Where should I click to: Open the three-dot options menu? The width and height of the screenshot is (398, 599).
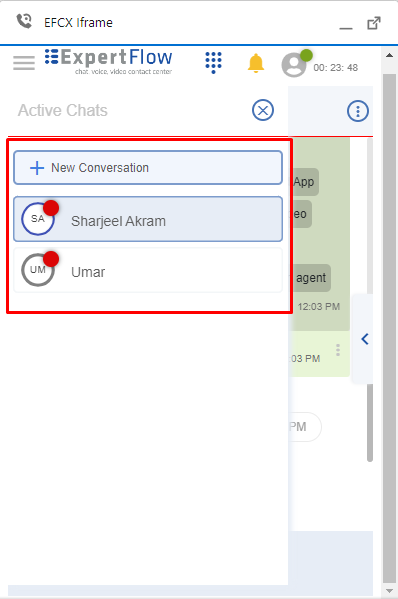[358, 111]
